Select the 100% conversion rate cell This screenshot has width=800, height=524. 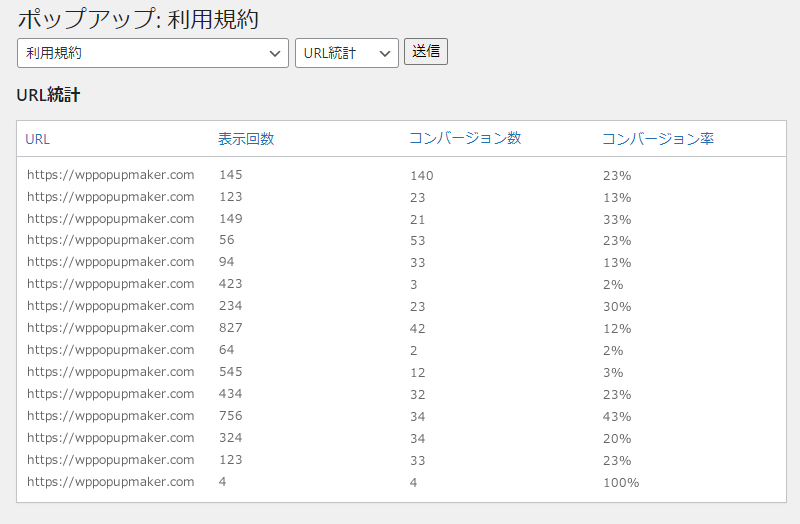tap(621, 482)
